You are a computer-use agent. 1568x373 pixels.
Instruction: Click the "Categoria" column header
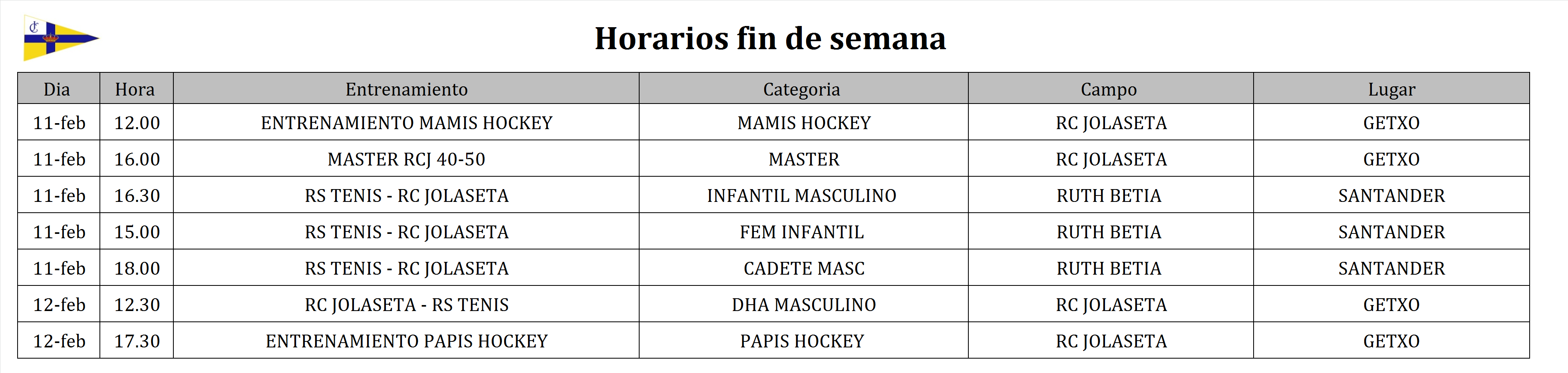pyautogui.click(x=802, y=90)
